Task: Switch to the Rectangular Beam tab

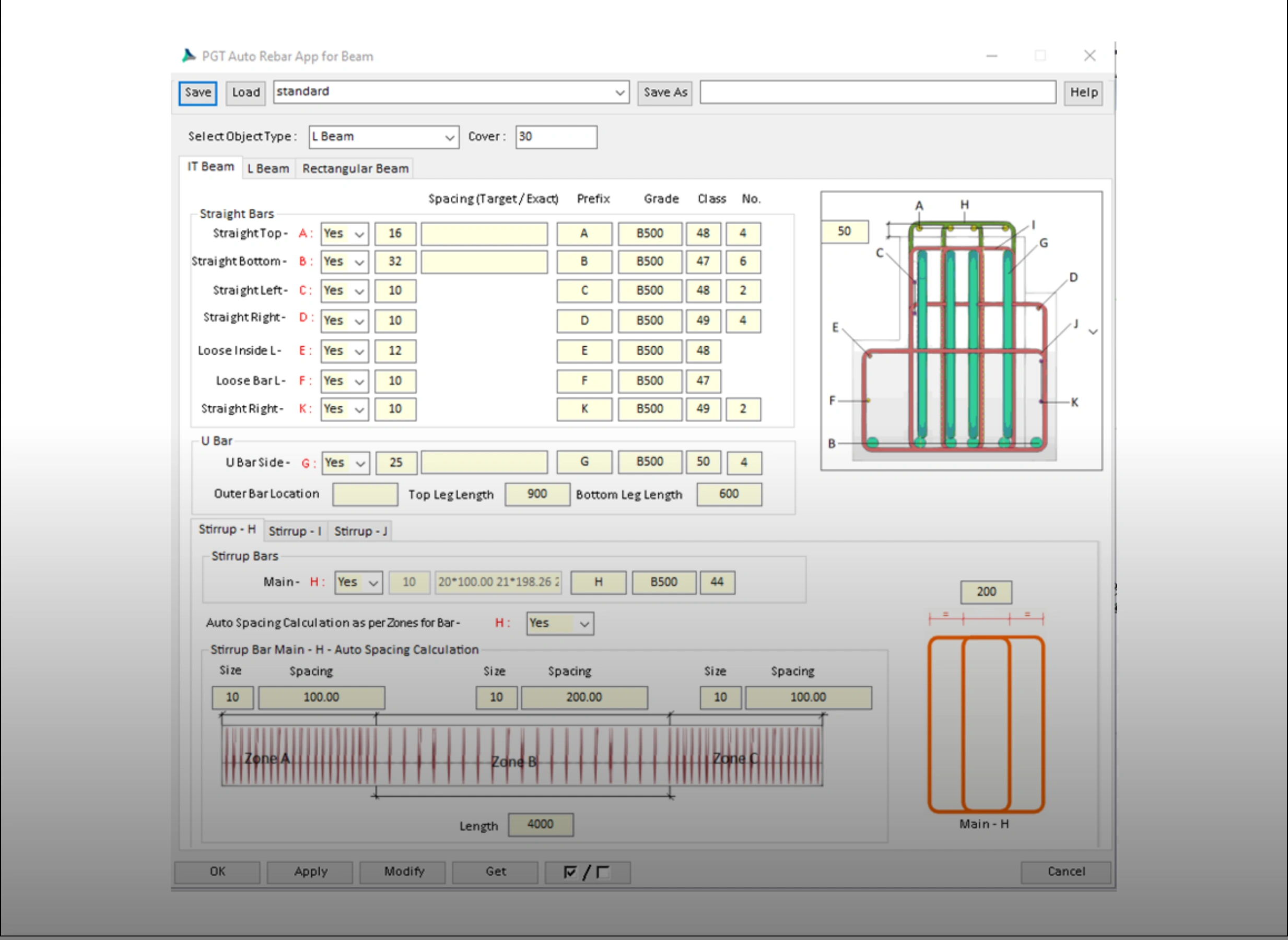Action: coord(355,169)
